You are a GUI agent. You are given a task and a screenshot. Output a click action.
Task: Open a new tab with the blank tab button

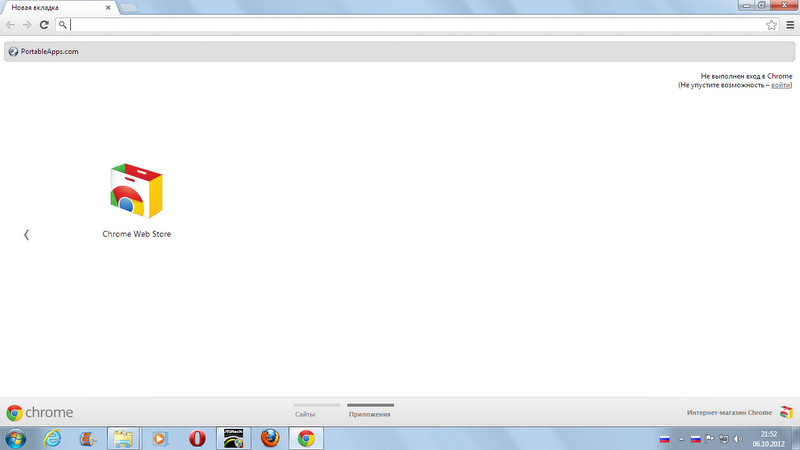point(129,8)
